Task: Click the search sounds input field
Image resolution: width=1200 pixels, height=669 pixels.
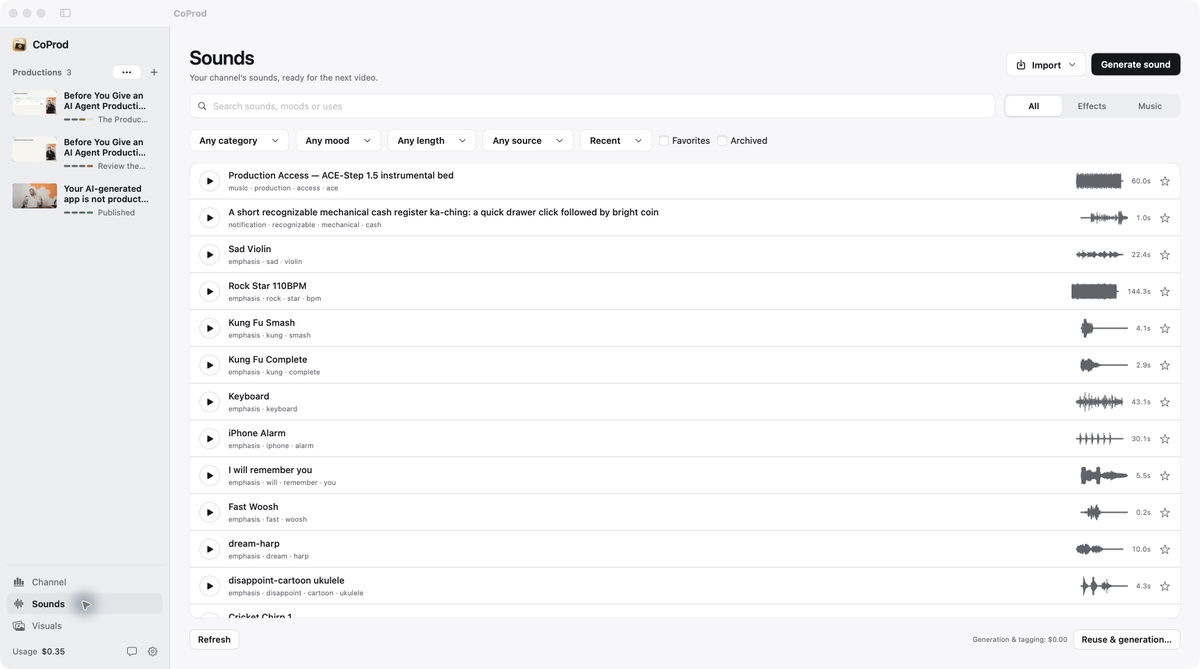Action: (592, 106)
